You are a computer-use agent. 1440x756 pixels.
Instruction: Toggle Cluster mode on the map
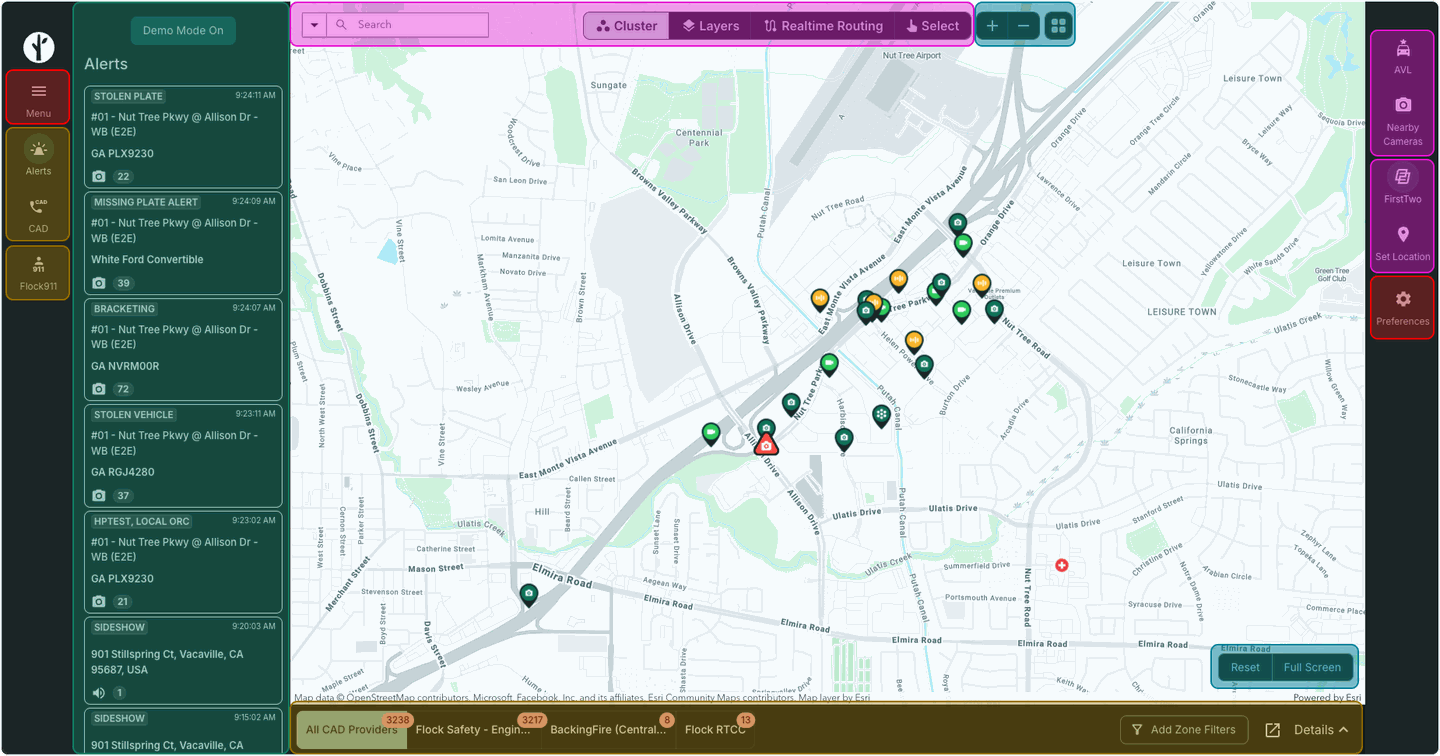click(x=627, y=26)
